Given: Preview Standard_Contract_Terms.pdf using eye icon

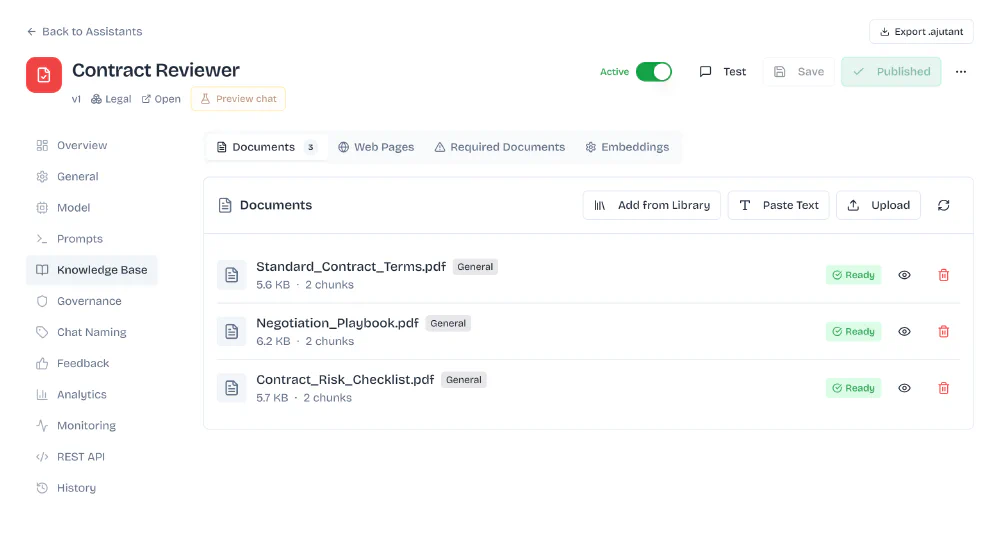Looking at the screenshot, I should [904, 275].
